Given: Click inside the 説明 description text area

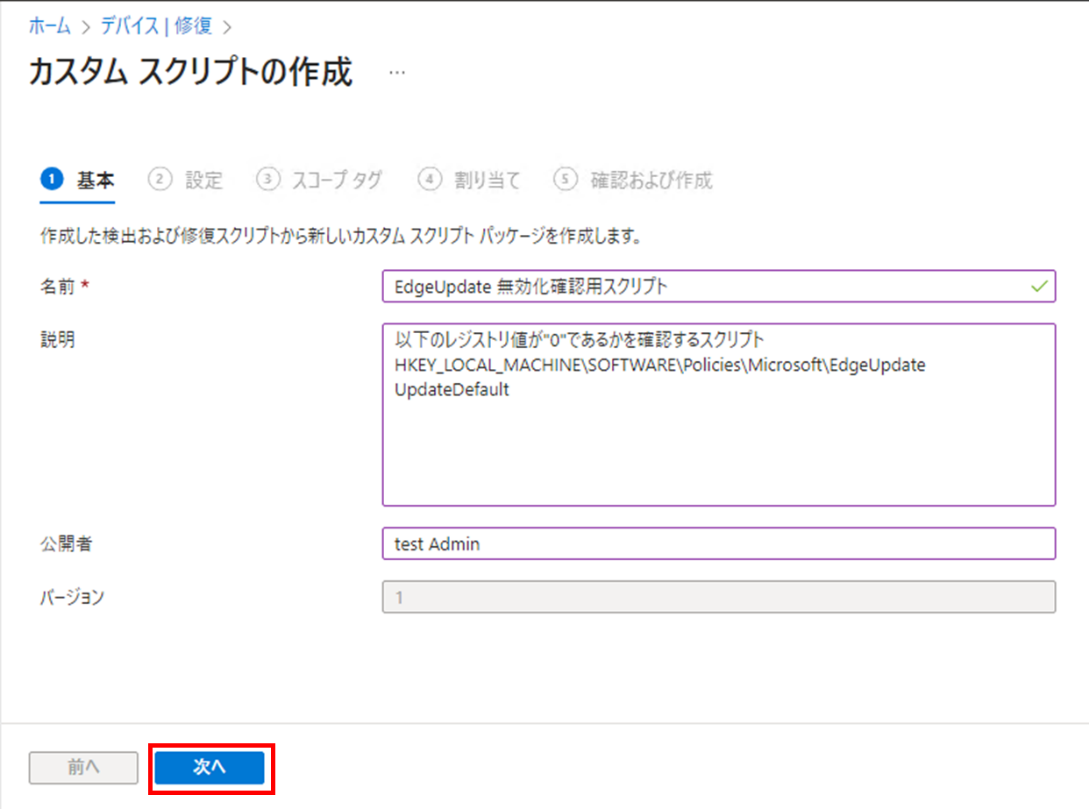Looking at the screenshot, I should [719, 415].
